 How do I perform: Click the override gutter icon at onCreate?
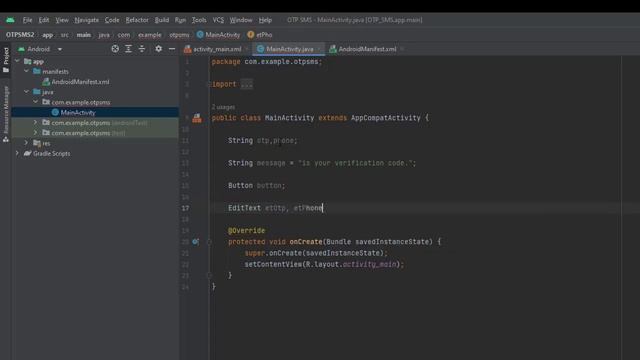click(196, 242)
